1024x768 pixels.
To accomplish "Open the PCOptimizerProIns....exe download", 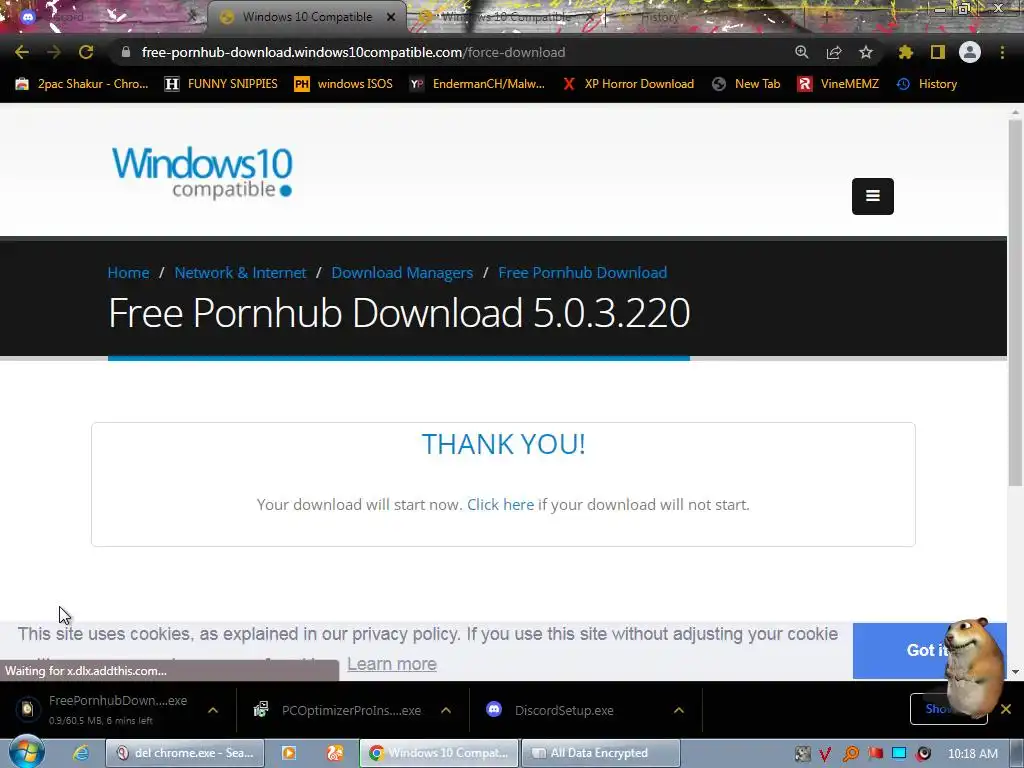I will pyautogui.click(x=338, y=710).
